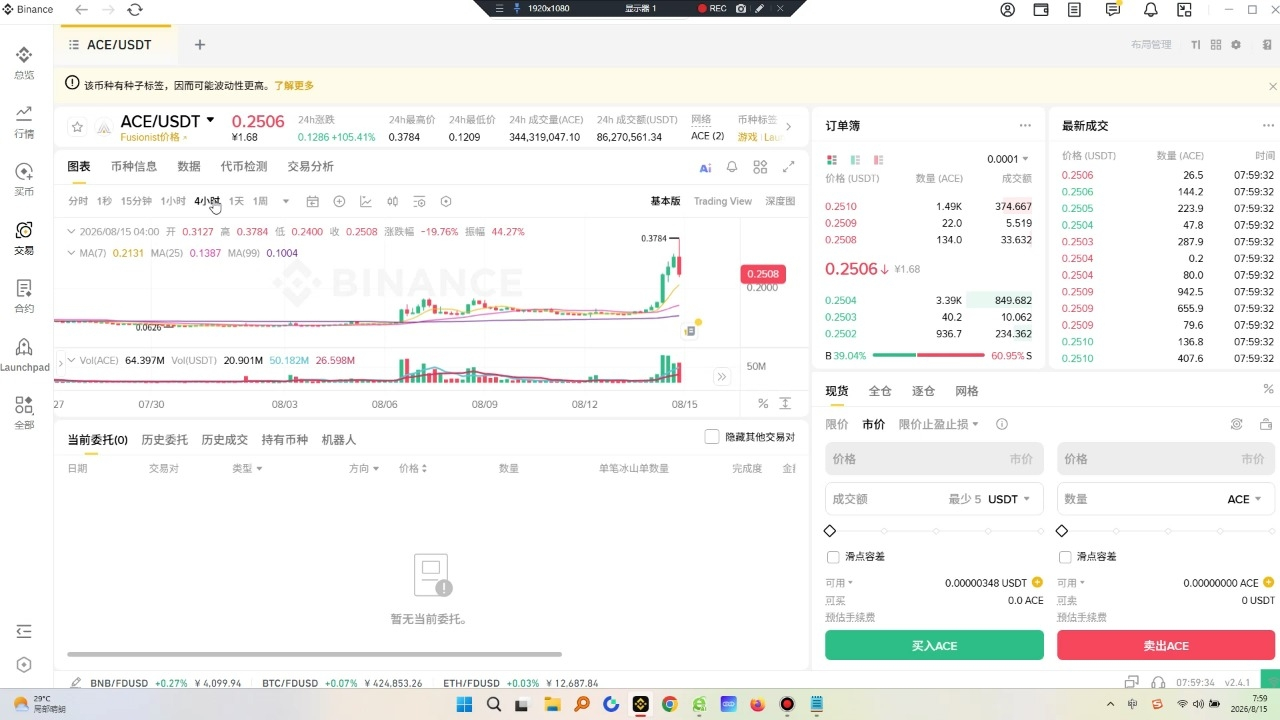The height and width of the screenshot is (720, 1280).
Task: Go to Overview (总览) in the sidebar
Action: pyautogui.click(x=24, y=62)
